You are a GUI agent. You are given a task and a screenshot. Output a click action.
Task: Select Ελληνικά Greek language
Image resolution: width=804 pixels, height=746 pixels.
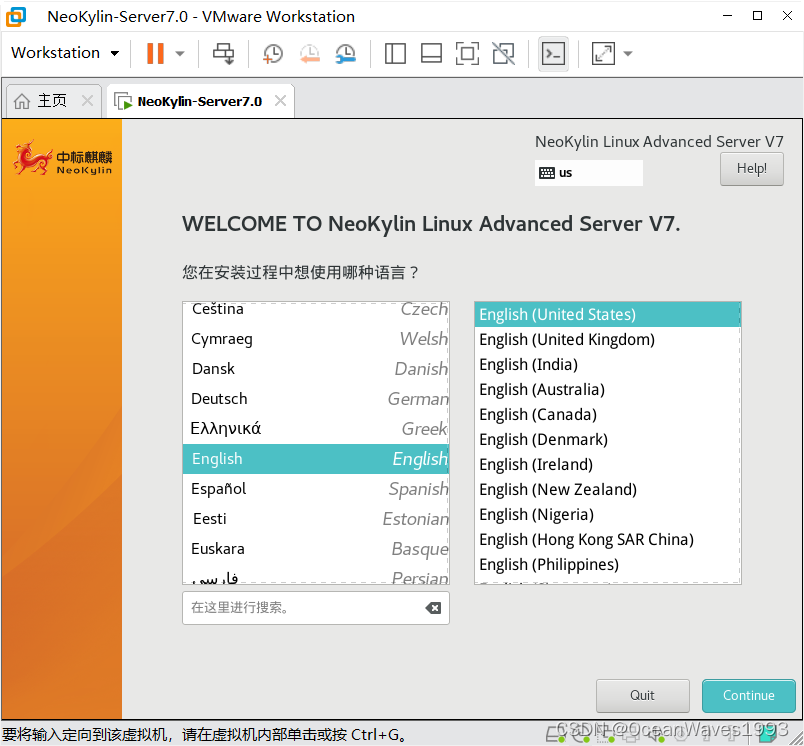point(316,429)
